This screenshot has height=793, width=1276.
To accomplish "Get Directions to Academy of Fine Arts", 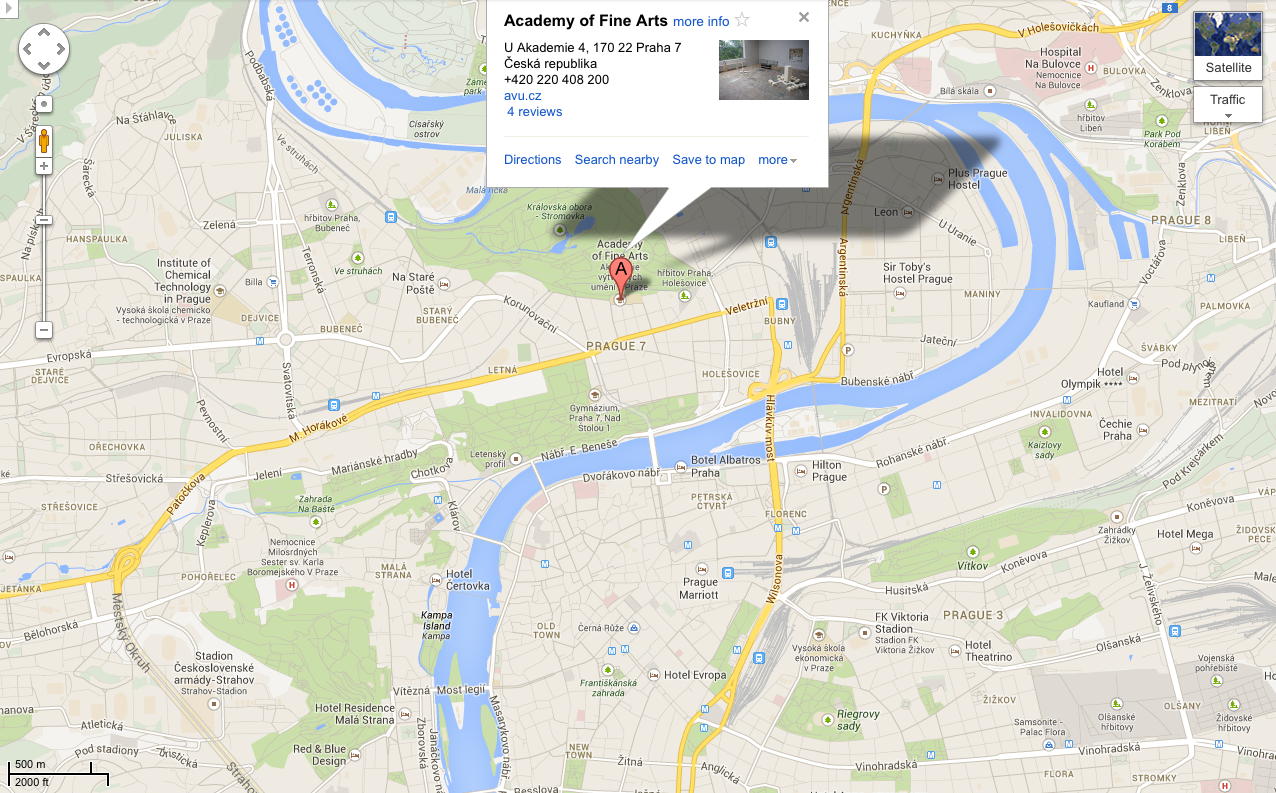I will click(x=533, y=160).
